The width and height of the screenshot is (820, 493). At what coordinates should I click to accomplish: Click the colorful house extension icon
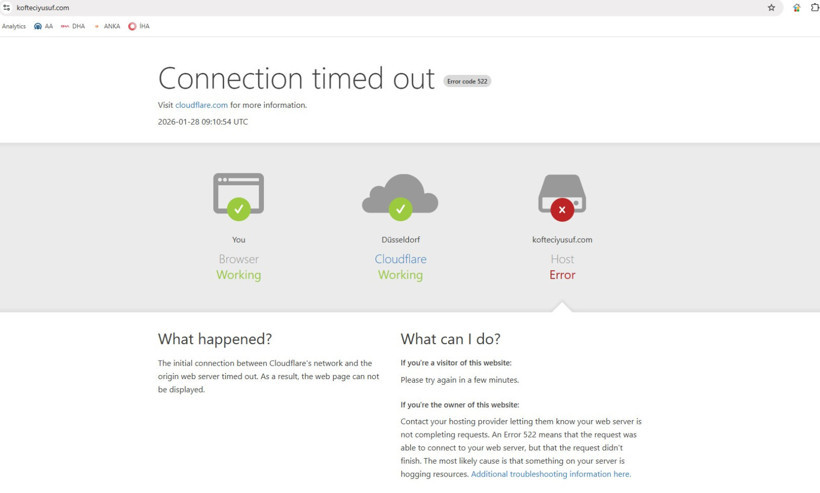pyautogui.click(x=796, y=8)
